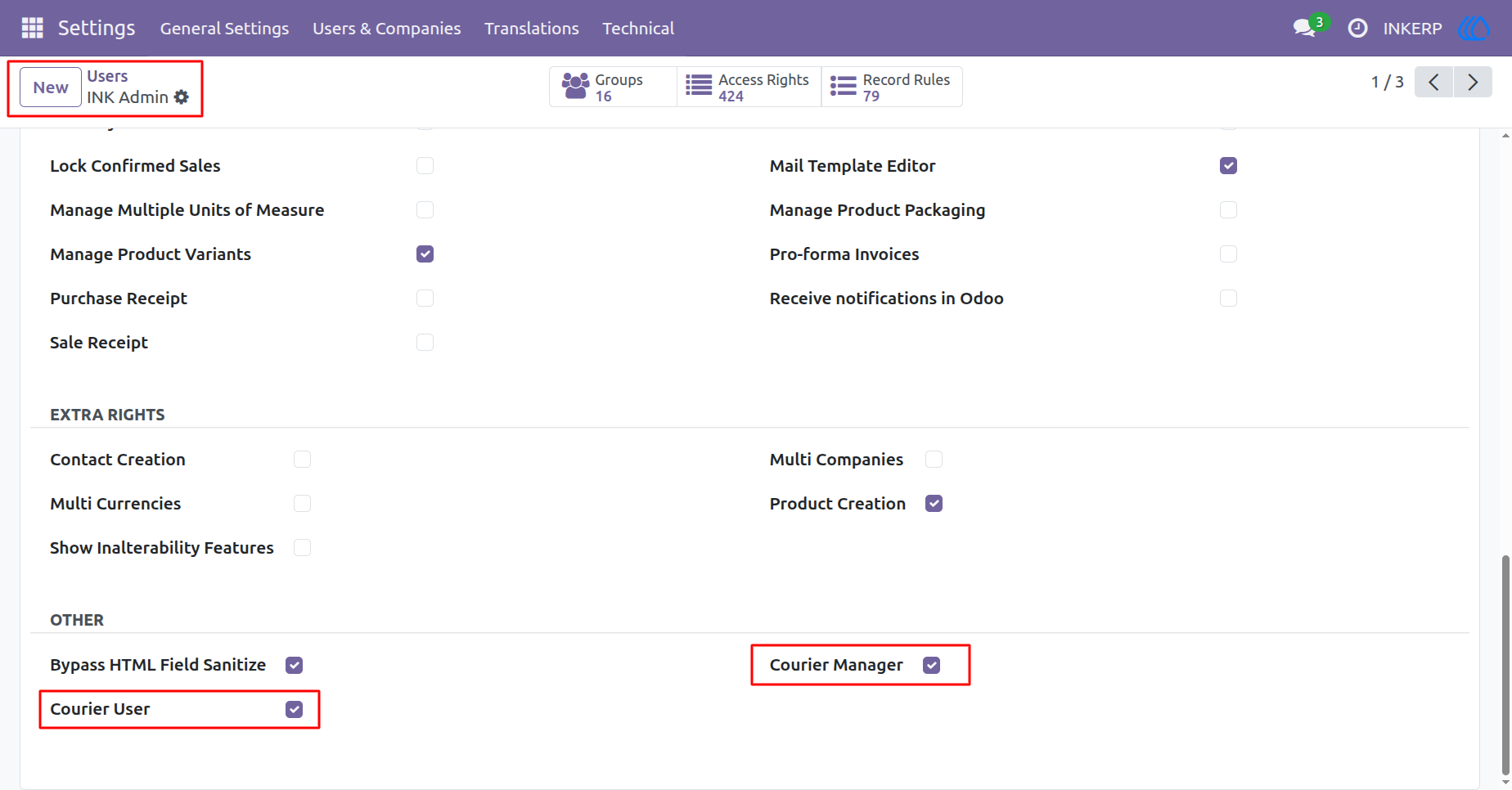Click the INKERP company name
Viewport: 1512px width, 790px height.
1412,29
